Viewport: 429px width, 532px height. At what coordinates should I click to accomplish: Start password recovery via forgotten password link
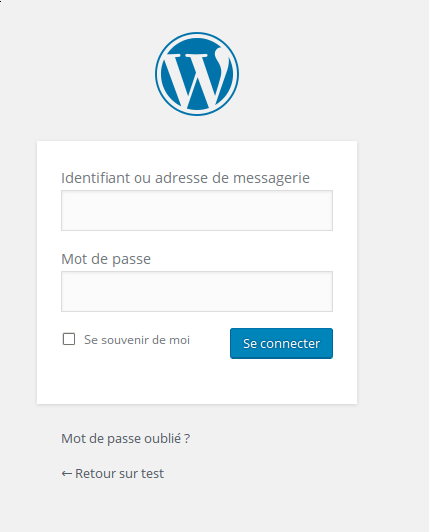pos(126,439)
